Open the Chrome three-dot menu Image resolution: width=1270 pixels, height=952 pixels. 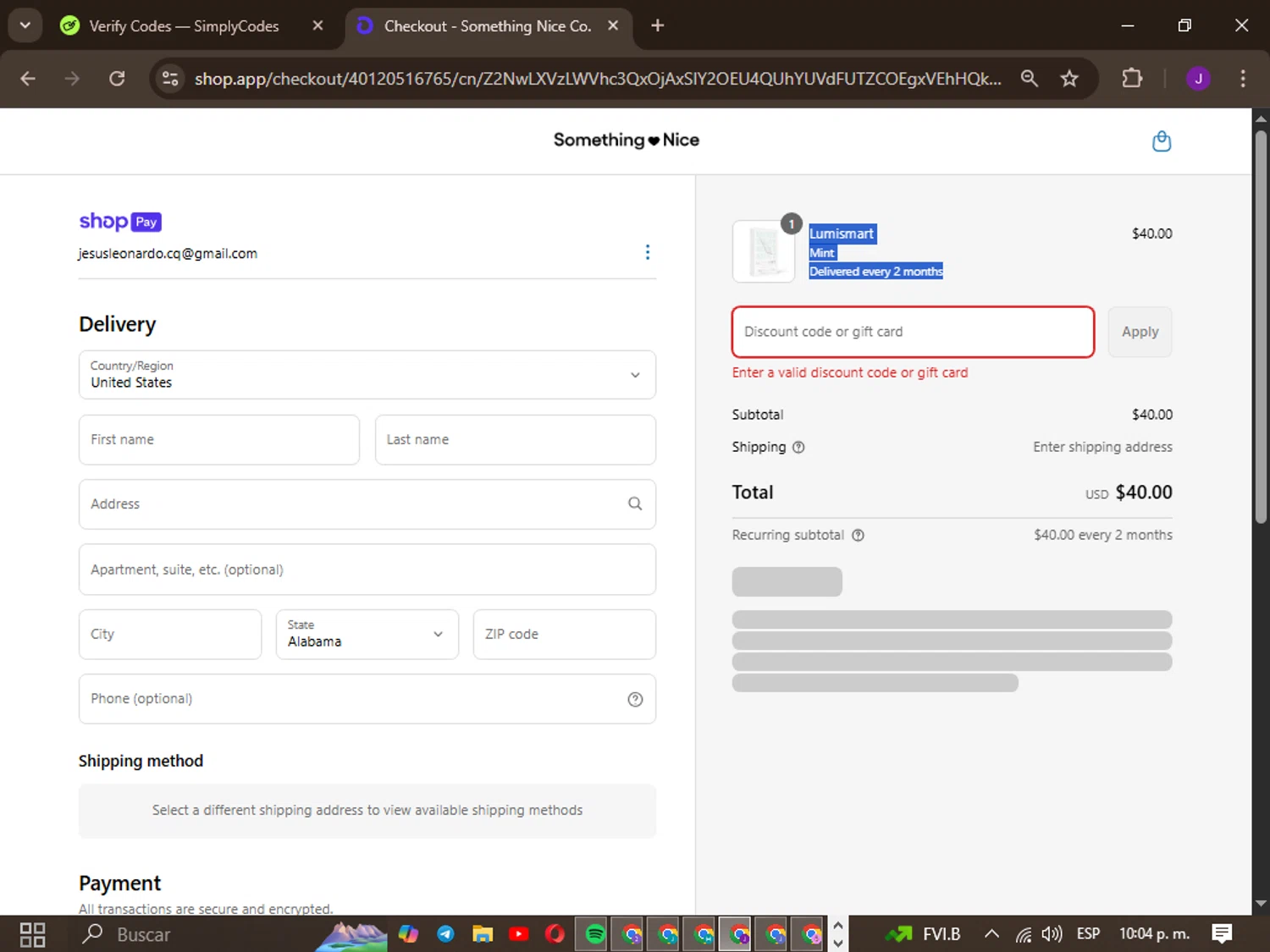coord(1243,79)
